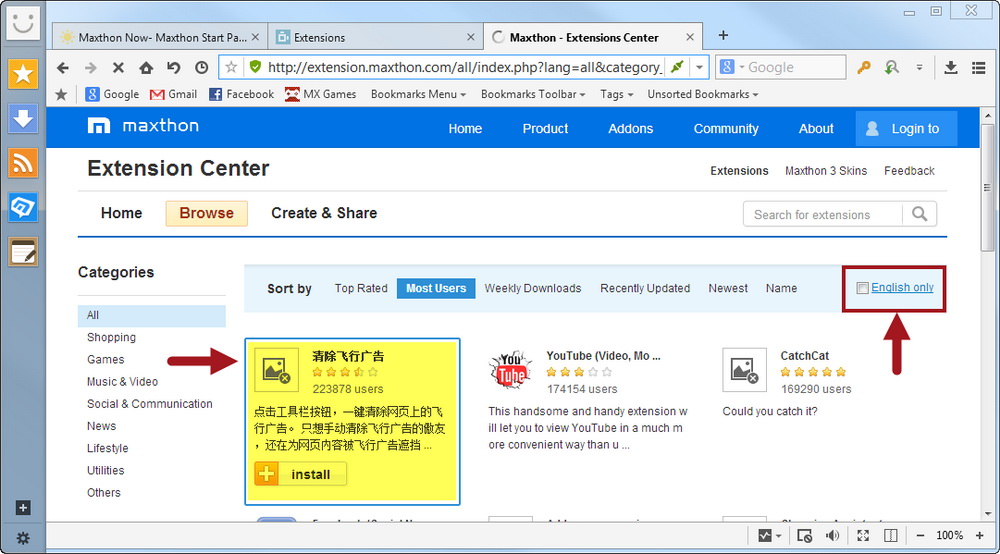Expand the Tags bookmarks folder
Screen dimensions: 1000x554
(x=617, y=94)
